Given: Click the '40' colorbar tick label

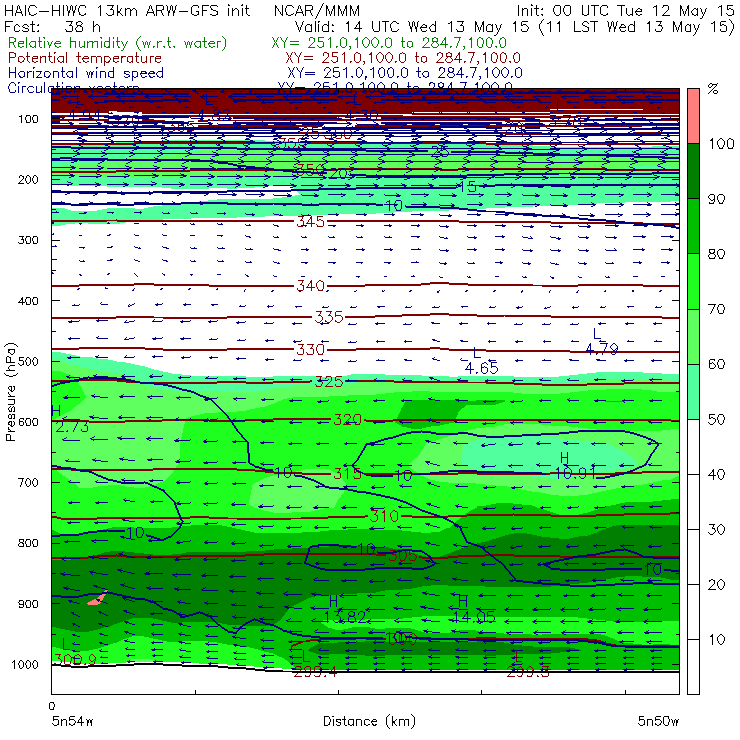Looking at the screenshot, I should [716, 475].
